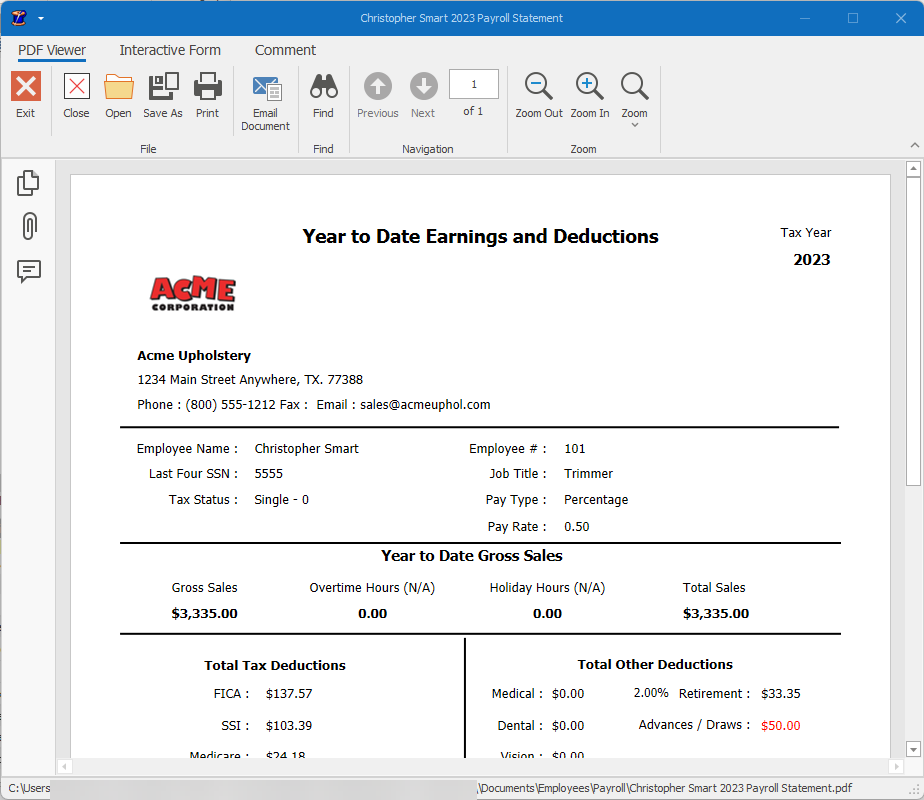The width and height of the screenshot is (924, 800).
Task: Open the attachments panel
Action: (28, 226)
